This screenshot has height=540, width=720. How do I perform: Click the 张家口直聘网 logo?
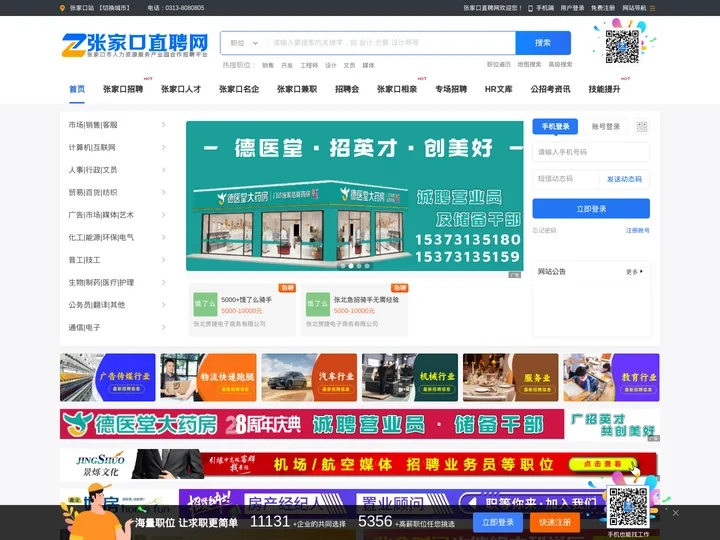[x=135, y=45]
